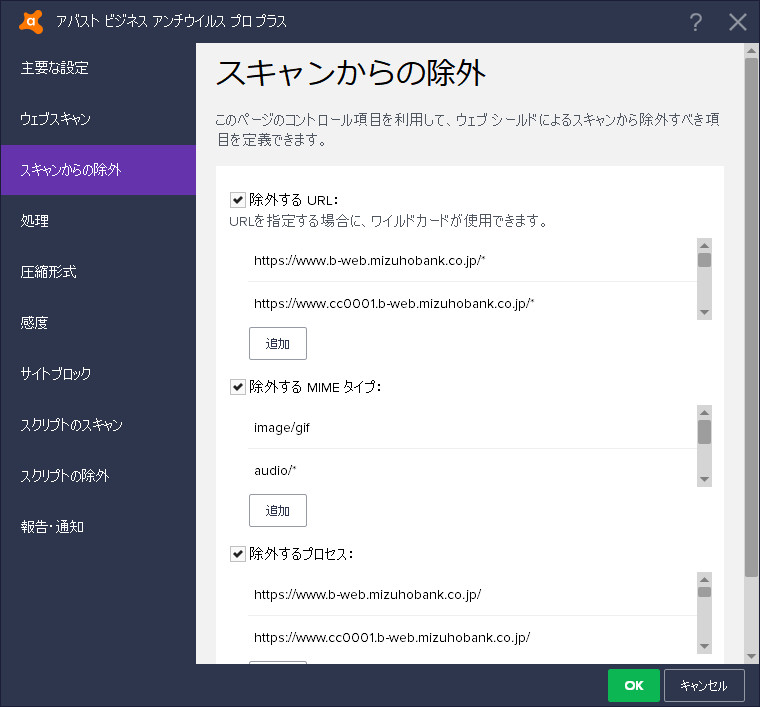Click 追加 under the URL exclusion list
This screenshot has width=760, height=707.
[x=278, y=344]
